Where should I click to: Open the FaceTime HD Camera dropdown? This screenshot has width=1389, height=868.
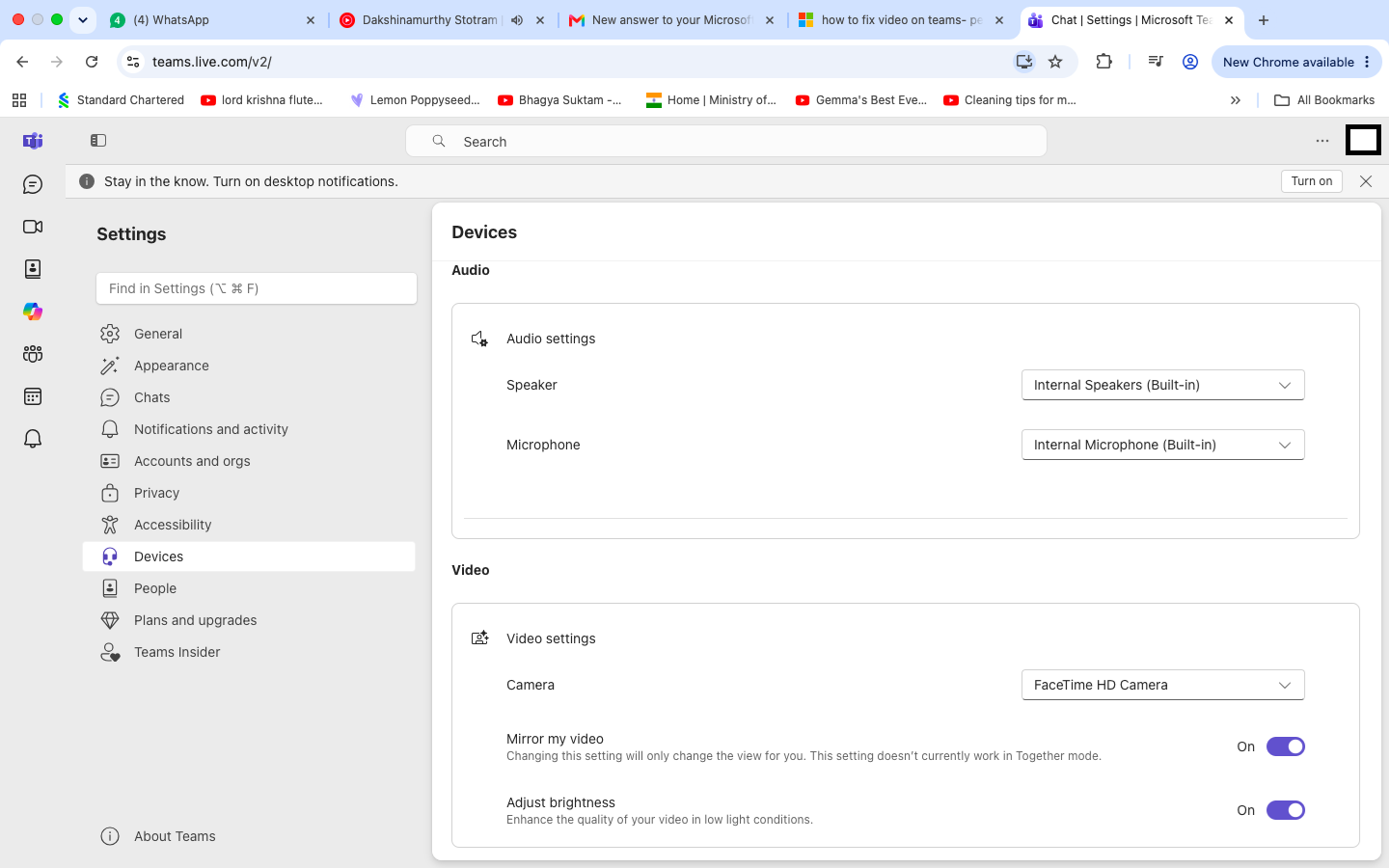coord(1163,685)
